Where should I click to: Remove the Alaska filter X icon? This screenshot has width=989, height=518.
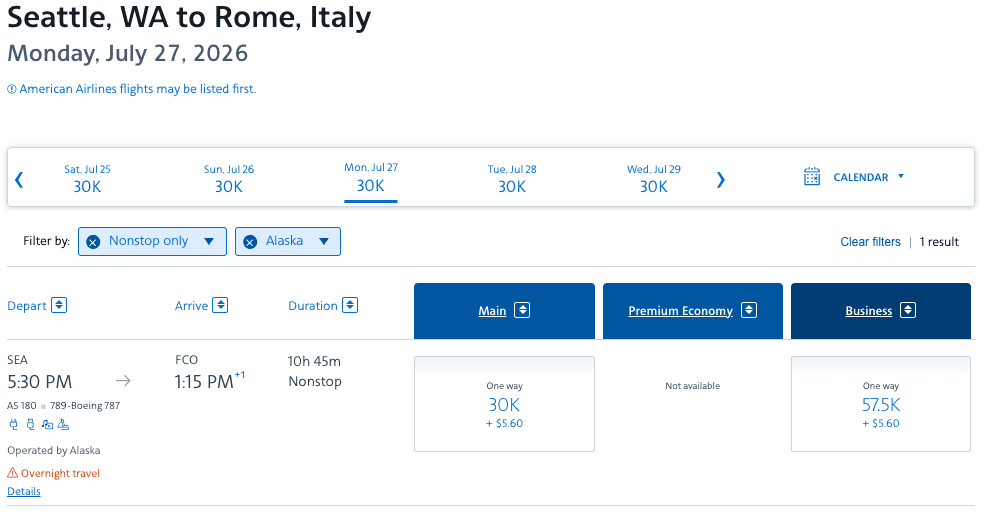click(250, 242)
